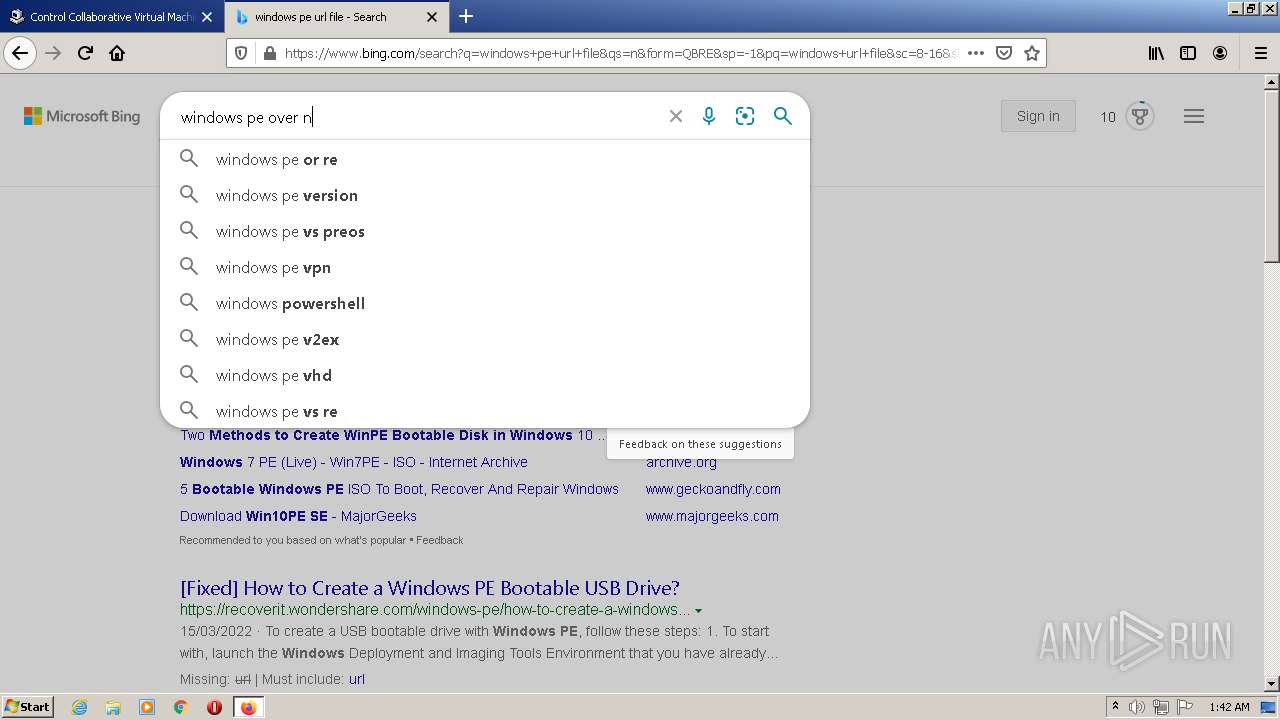
Task: Click Must include url link
Action: [357, 679]
